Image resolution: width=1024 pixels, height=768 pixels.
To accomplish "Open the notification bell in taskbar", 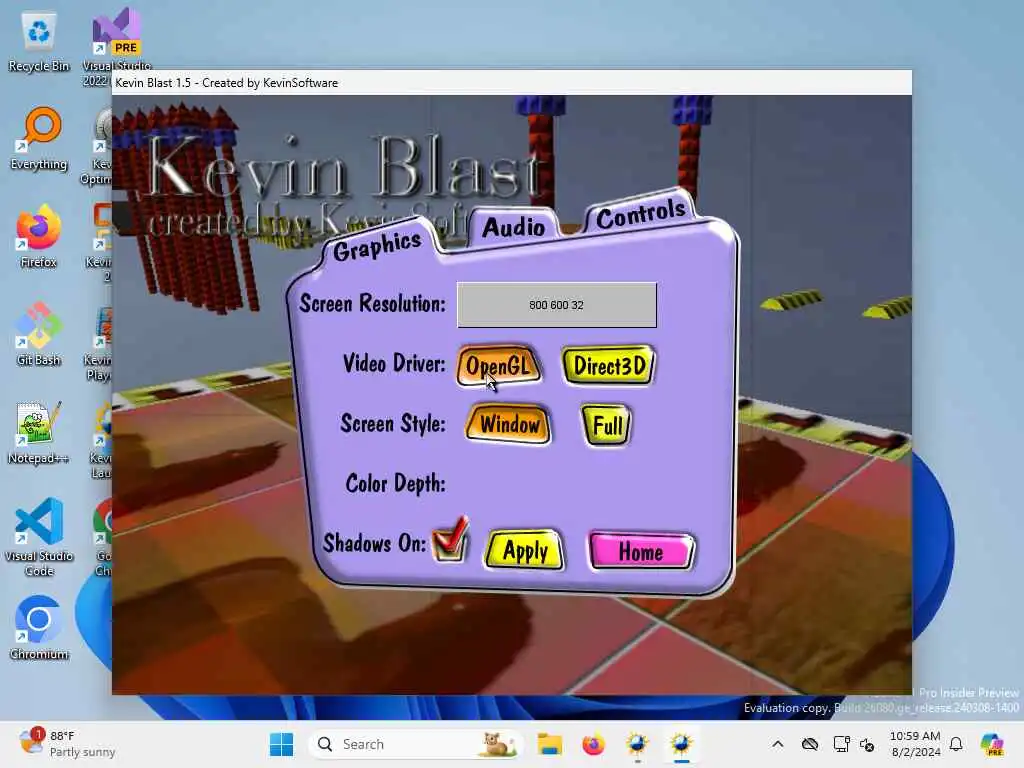I will 956,744.
